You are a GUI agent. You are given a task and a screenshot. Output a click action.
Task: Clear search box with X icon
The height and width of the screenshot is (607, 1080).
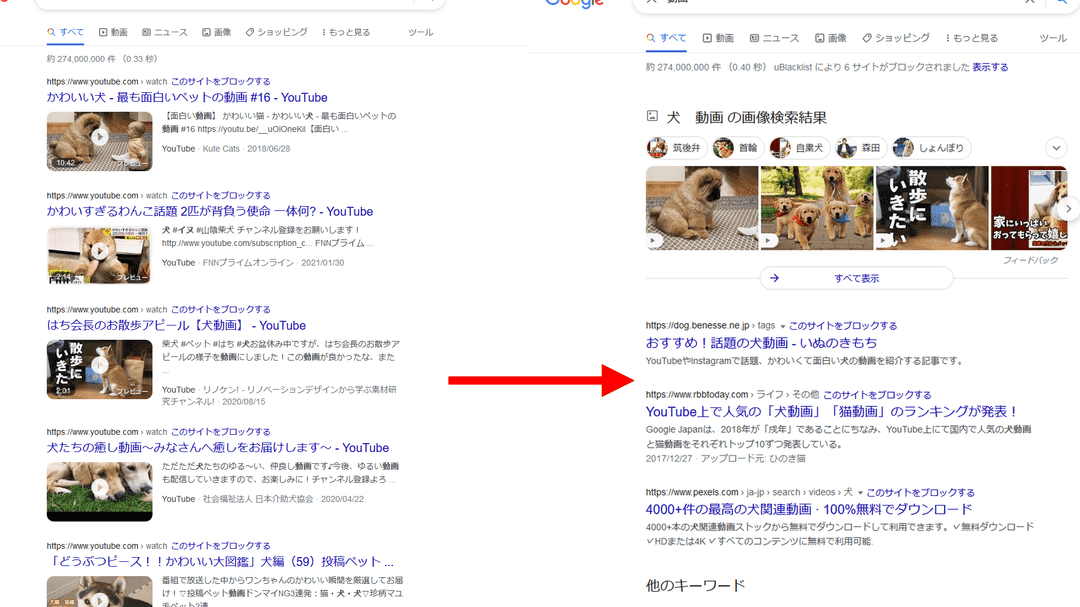coord(1029,2)
